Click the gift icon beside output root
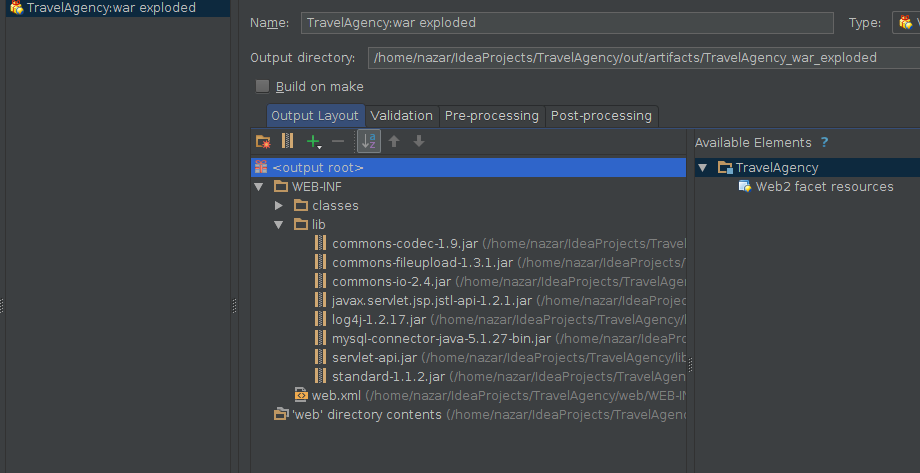This screenshot has width=920, height=473. 261,167
